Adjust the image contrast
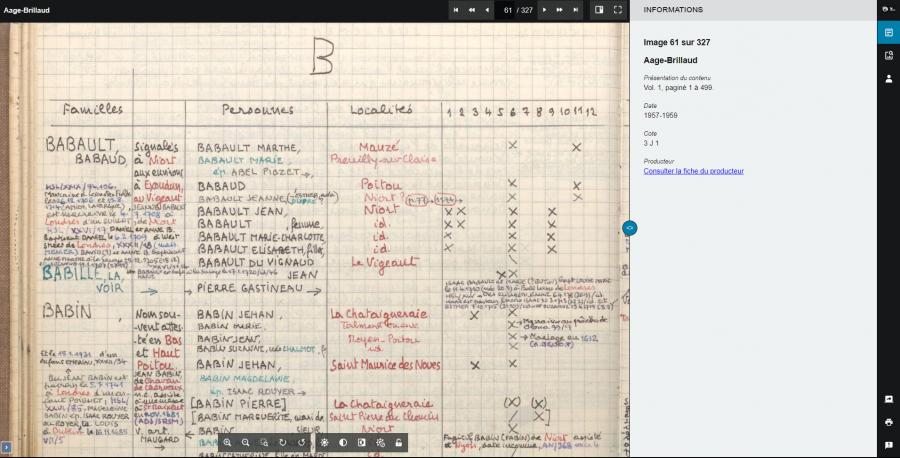The height and width of the screenshot is (458, 900). pos(343,443)
